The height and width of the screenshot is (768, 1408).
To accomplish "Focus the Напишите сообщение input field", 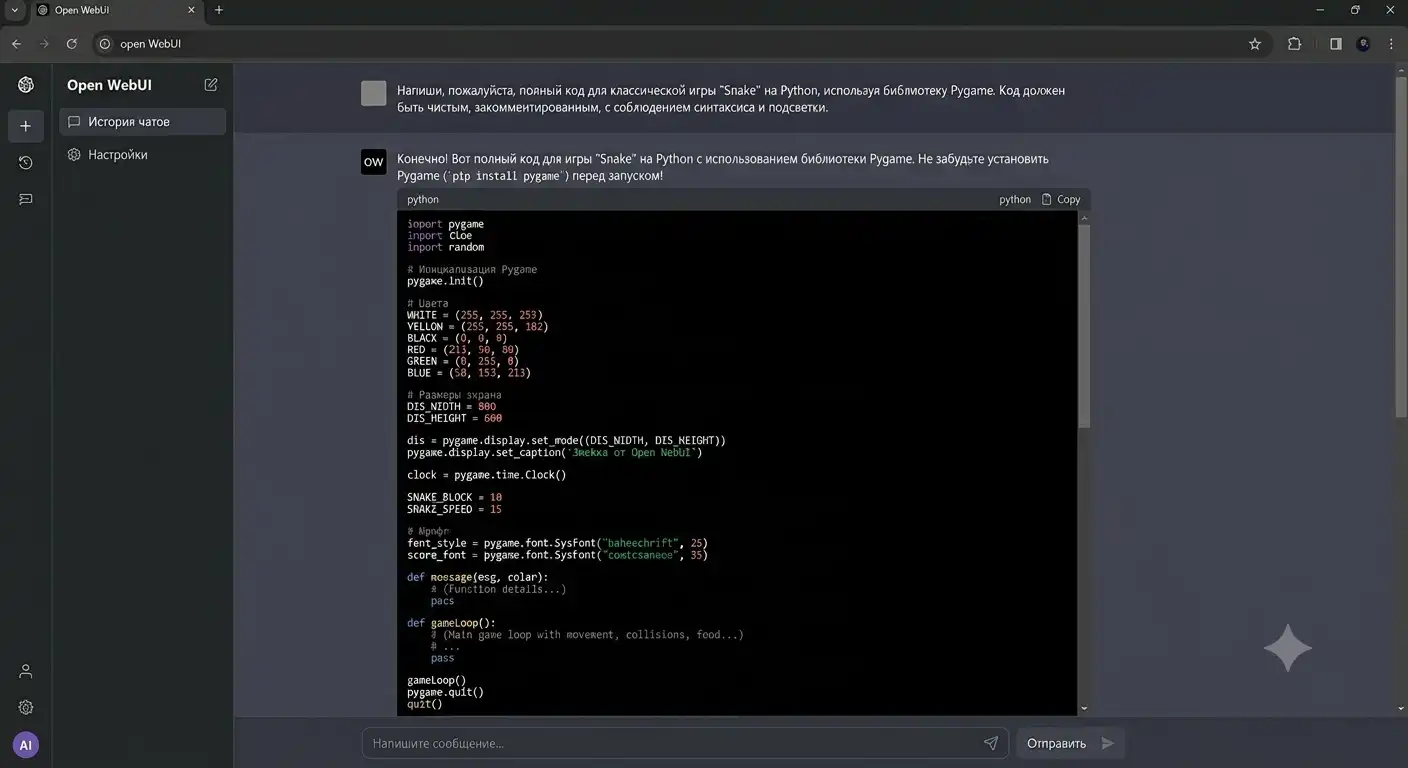I will tap(686, 743).
